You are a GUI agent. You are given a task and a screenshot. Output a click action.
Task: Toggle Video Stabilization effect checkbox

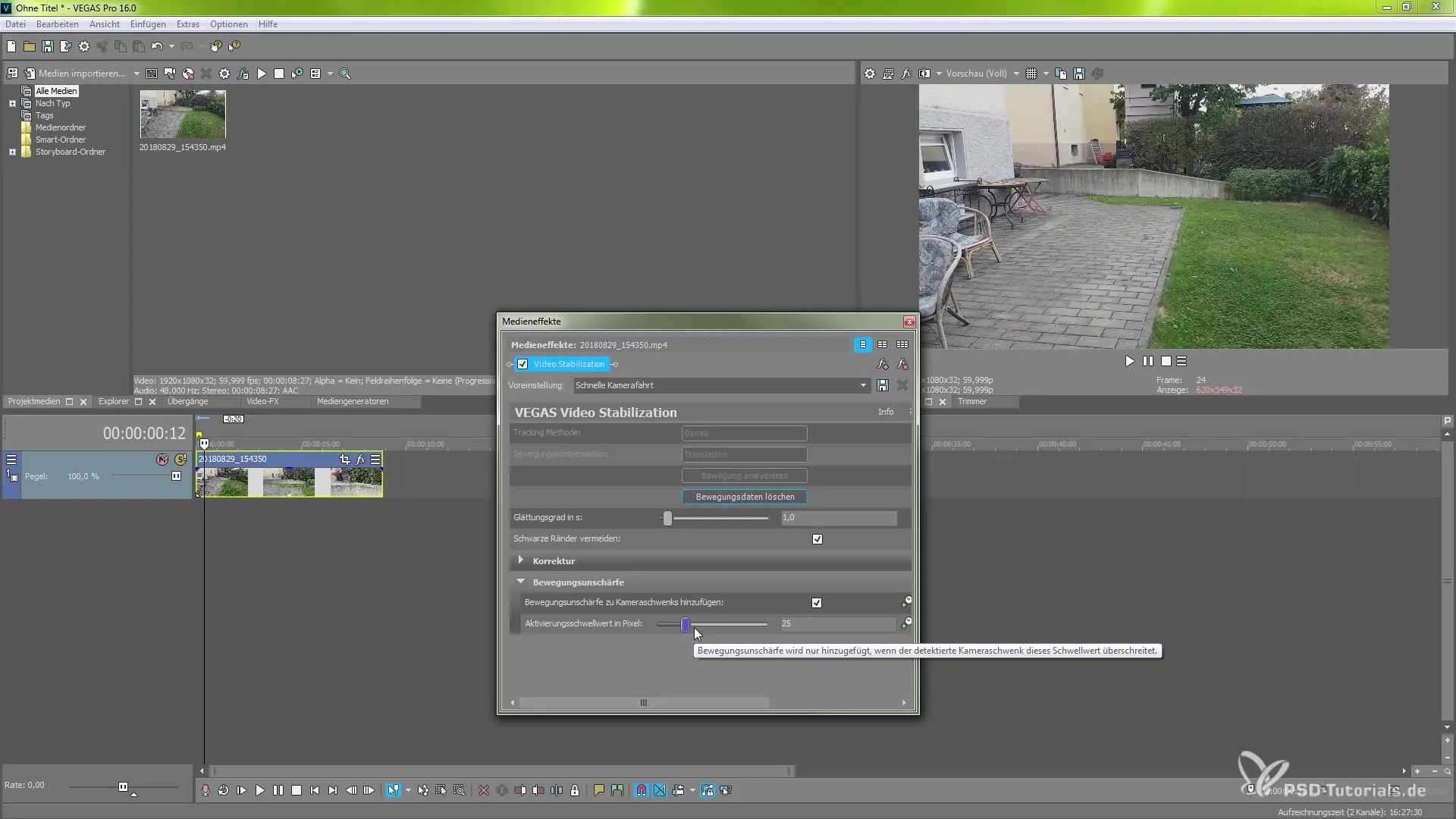pos(522,364)
